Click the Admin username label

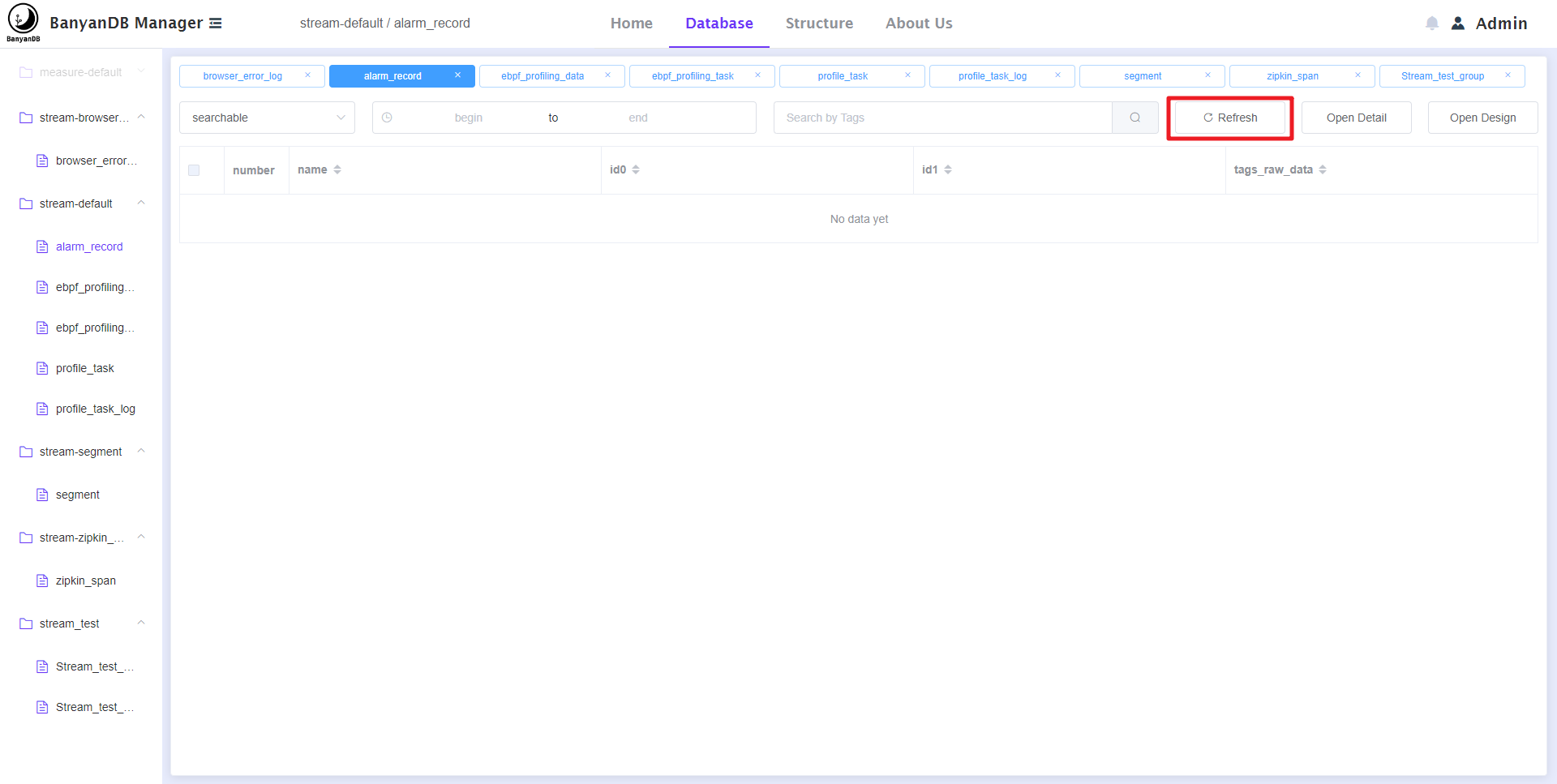[1501, 24]
